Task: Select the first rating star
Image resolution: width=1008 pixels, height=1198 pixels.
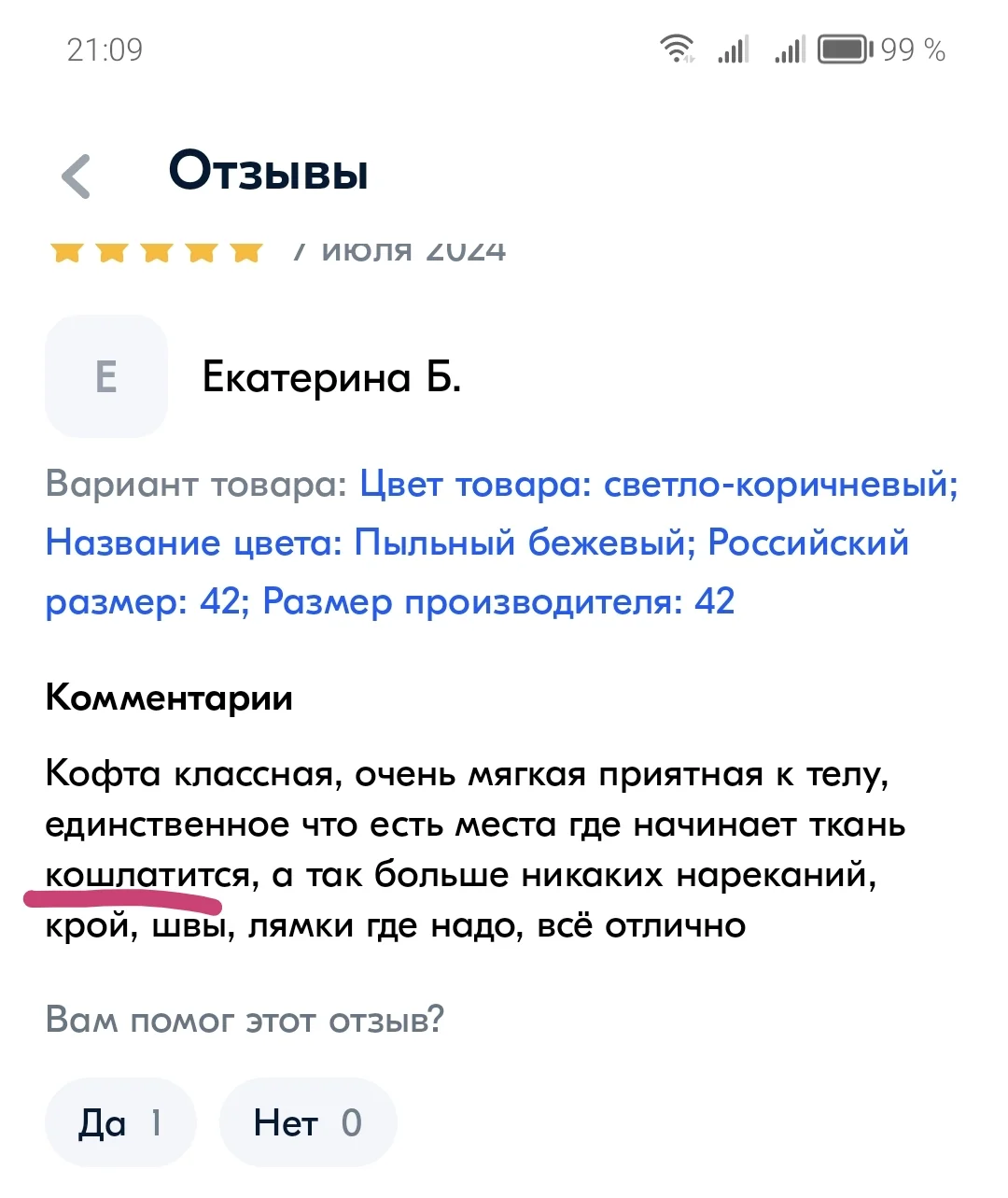Action: click(65, 249)
